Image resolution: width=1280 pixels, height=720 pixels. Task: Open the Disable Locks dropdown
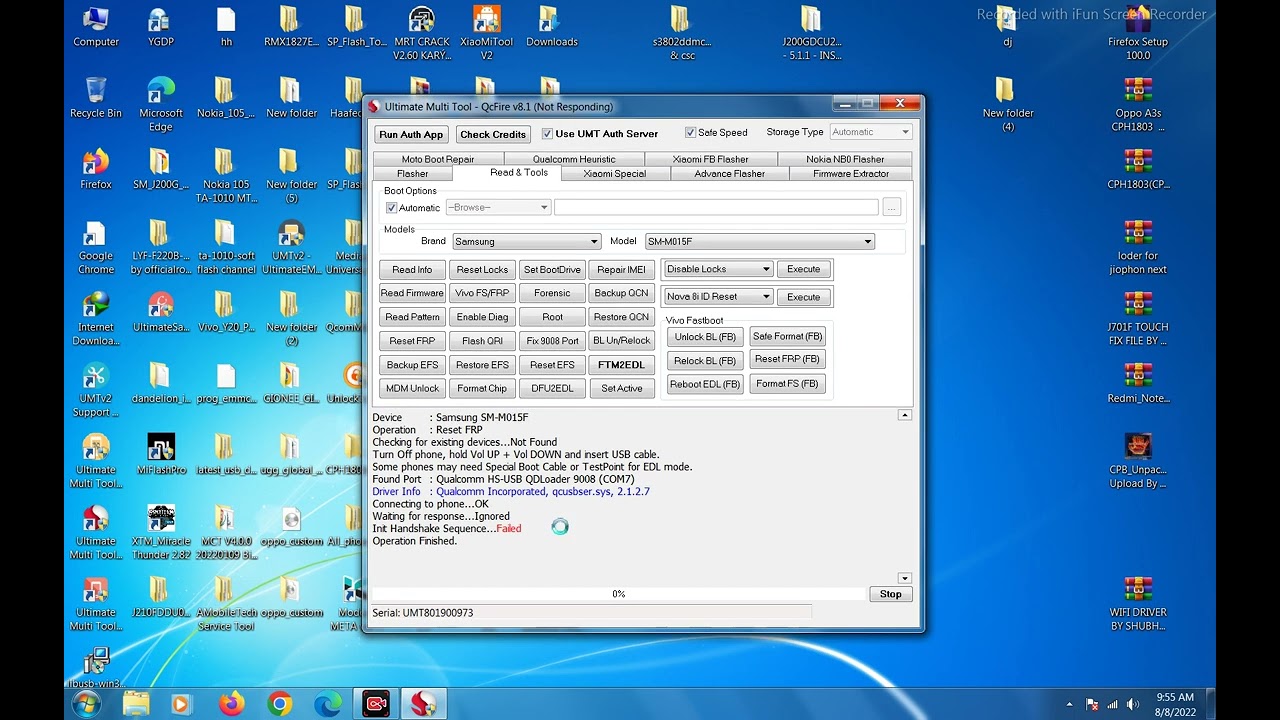tap(718, 269)
